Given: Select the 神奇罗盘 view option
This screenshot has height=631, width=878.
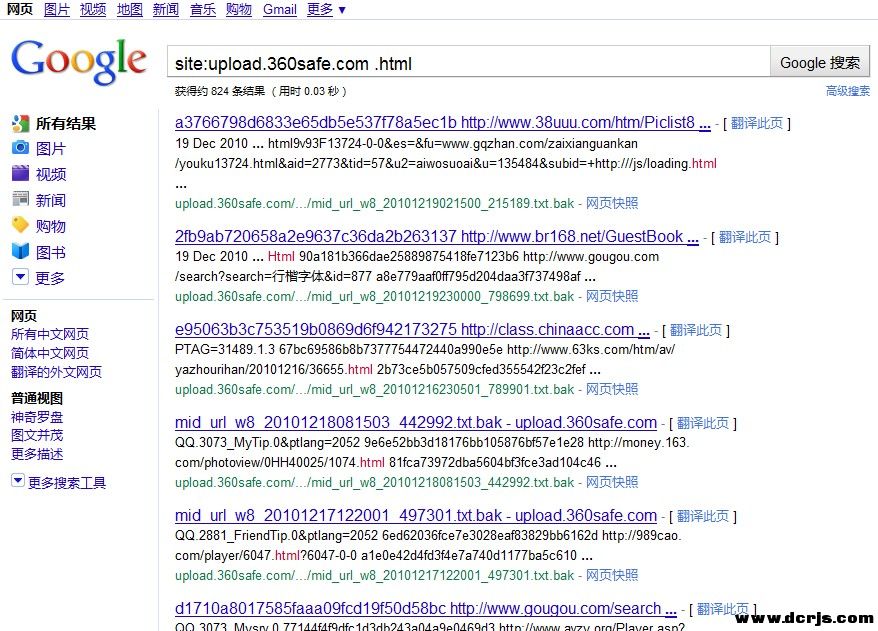Looking at the screenshot, I should coord(37,417).
